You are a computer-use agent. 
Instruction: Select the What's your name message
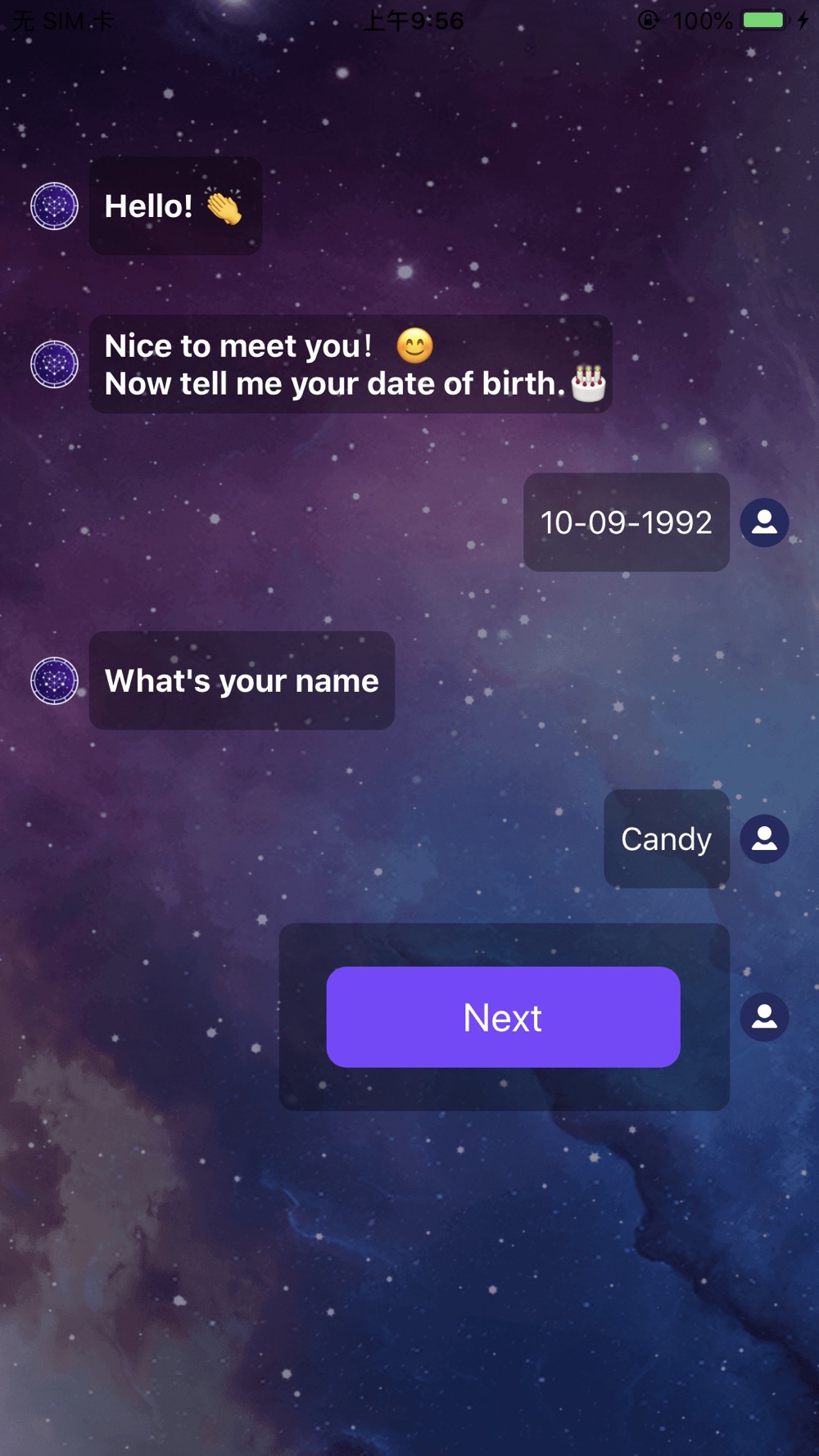point(242,681)
